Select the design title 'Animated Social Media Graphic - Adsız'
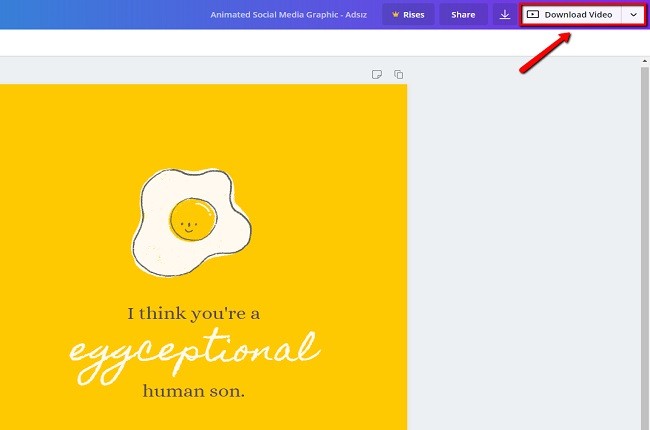 pyautogui.click(x=289, y=15)
